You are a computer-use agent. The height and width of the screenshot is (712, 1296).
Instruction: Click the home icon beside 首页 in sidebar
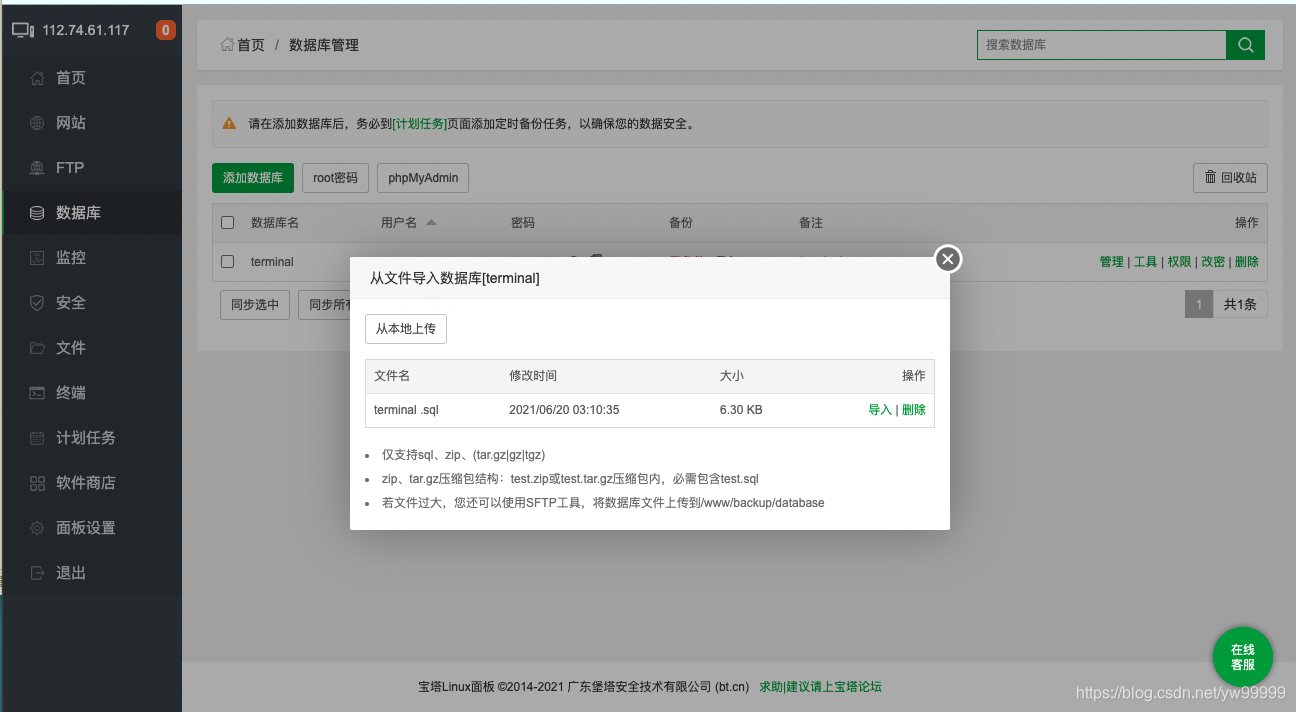coord(38,78)
